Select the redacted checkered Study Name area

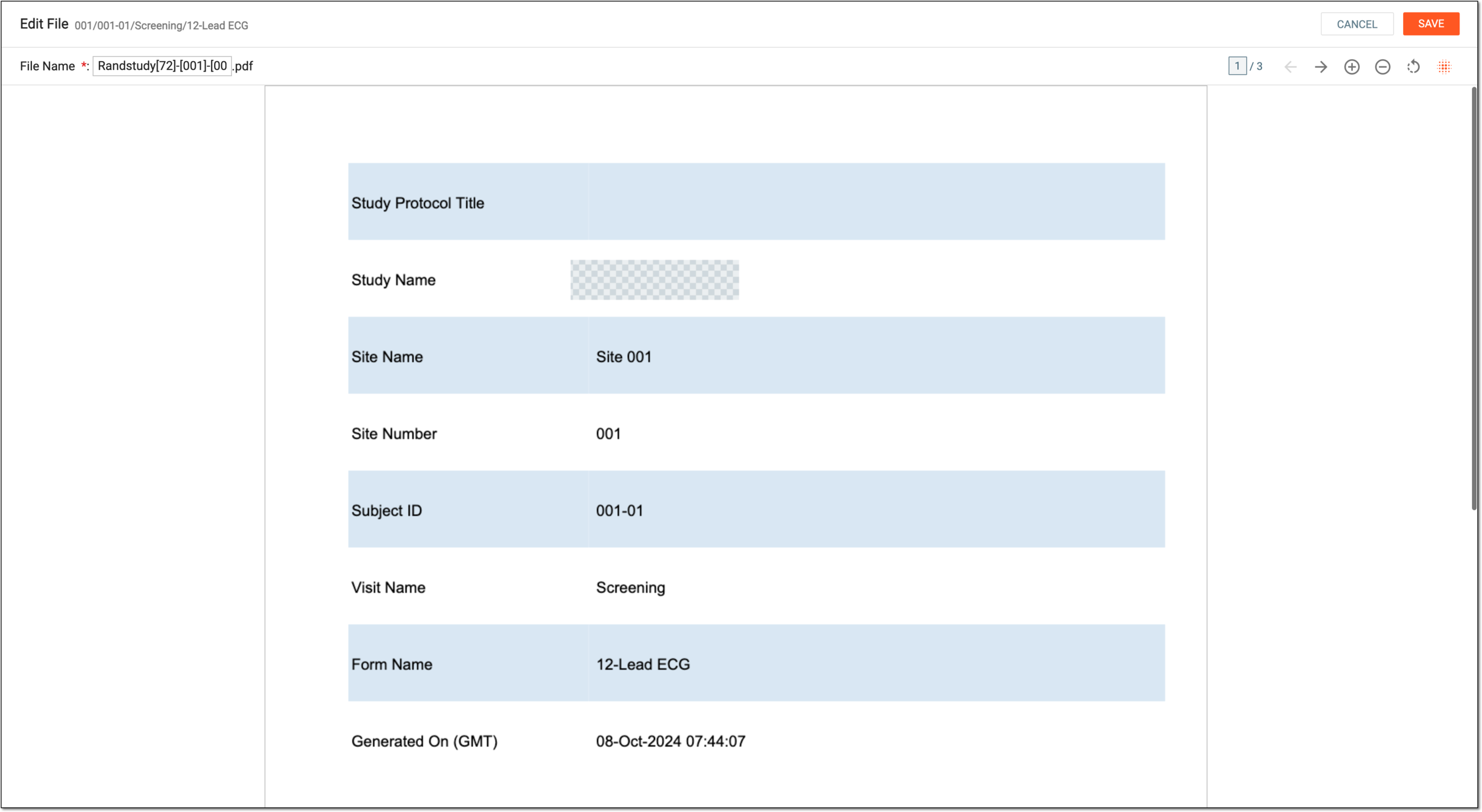[x=654, y=280]
